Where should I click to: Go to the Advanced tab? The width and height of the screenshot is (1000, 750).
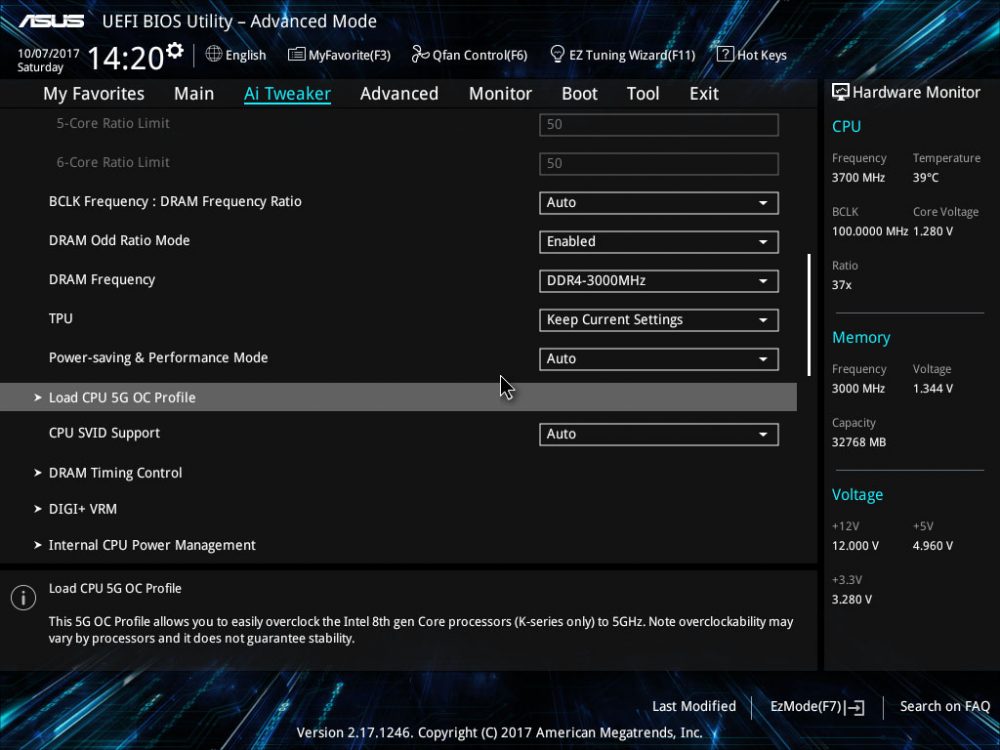point(399,94)
